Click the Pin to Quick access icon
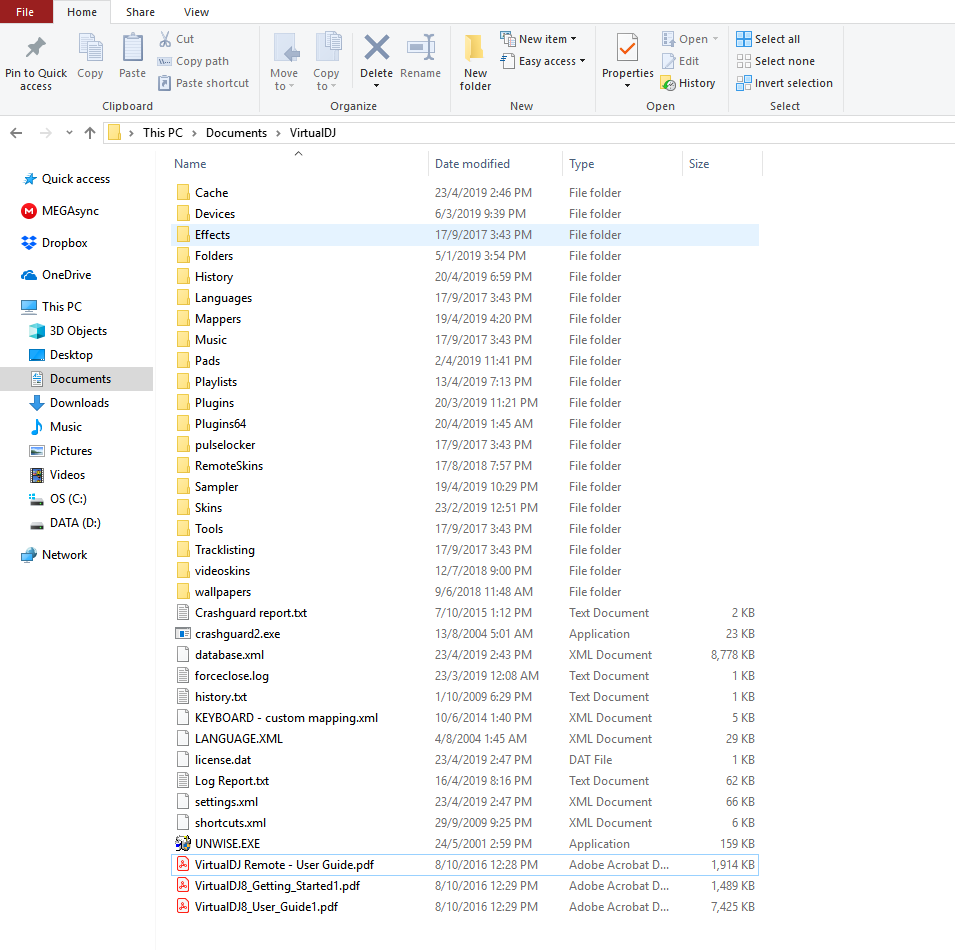Viewport: 955px width, 950px height. (36, 50)
